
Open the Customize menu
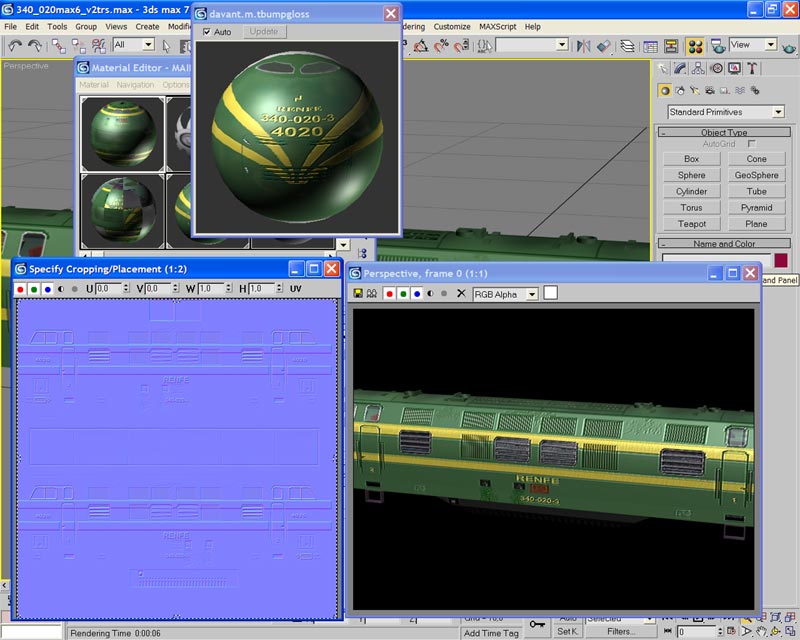(x=452, y=26)
